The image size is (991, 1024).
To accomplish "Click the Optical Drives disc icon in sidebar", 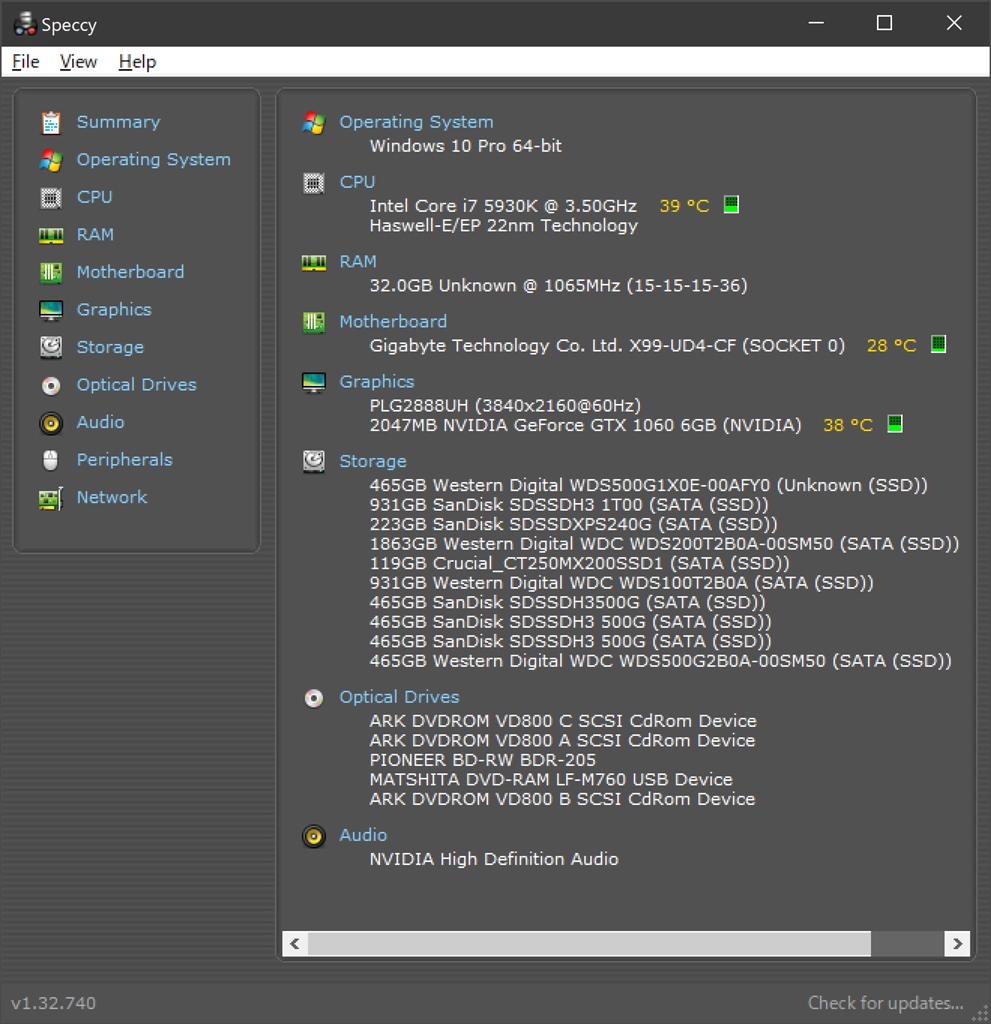I will coord(51,385).
